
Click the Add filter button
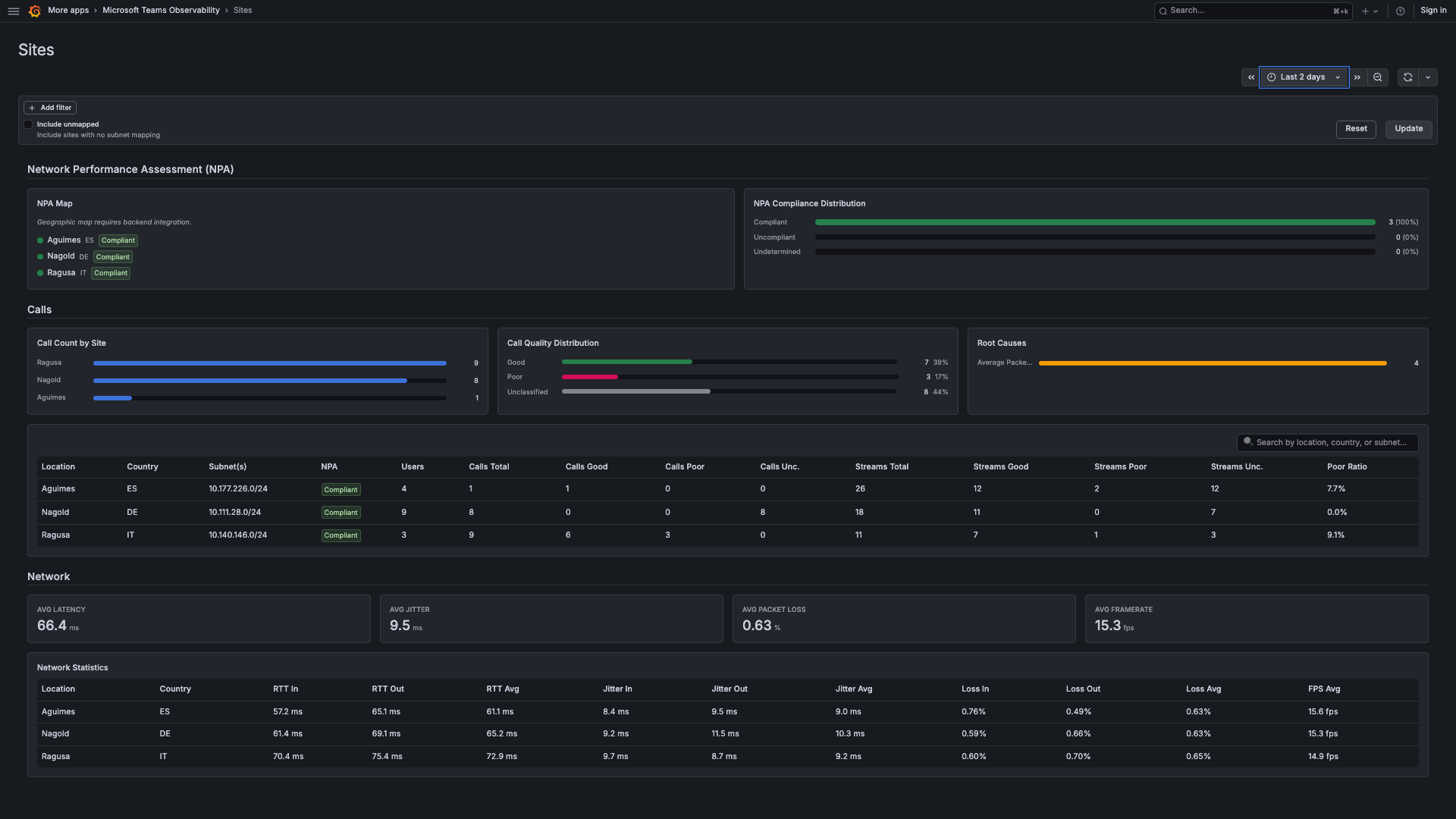pos(50,108)
